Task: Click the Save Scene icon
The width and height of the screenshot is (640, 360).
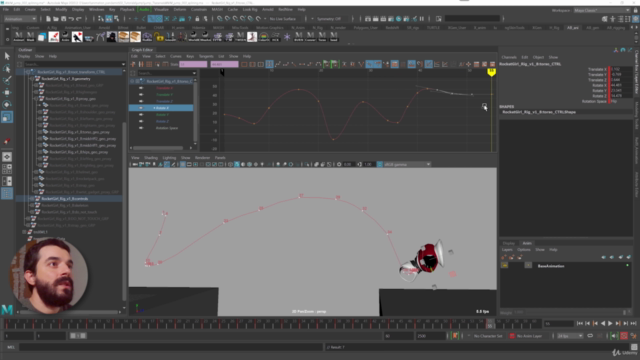Action: 64,19
